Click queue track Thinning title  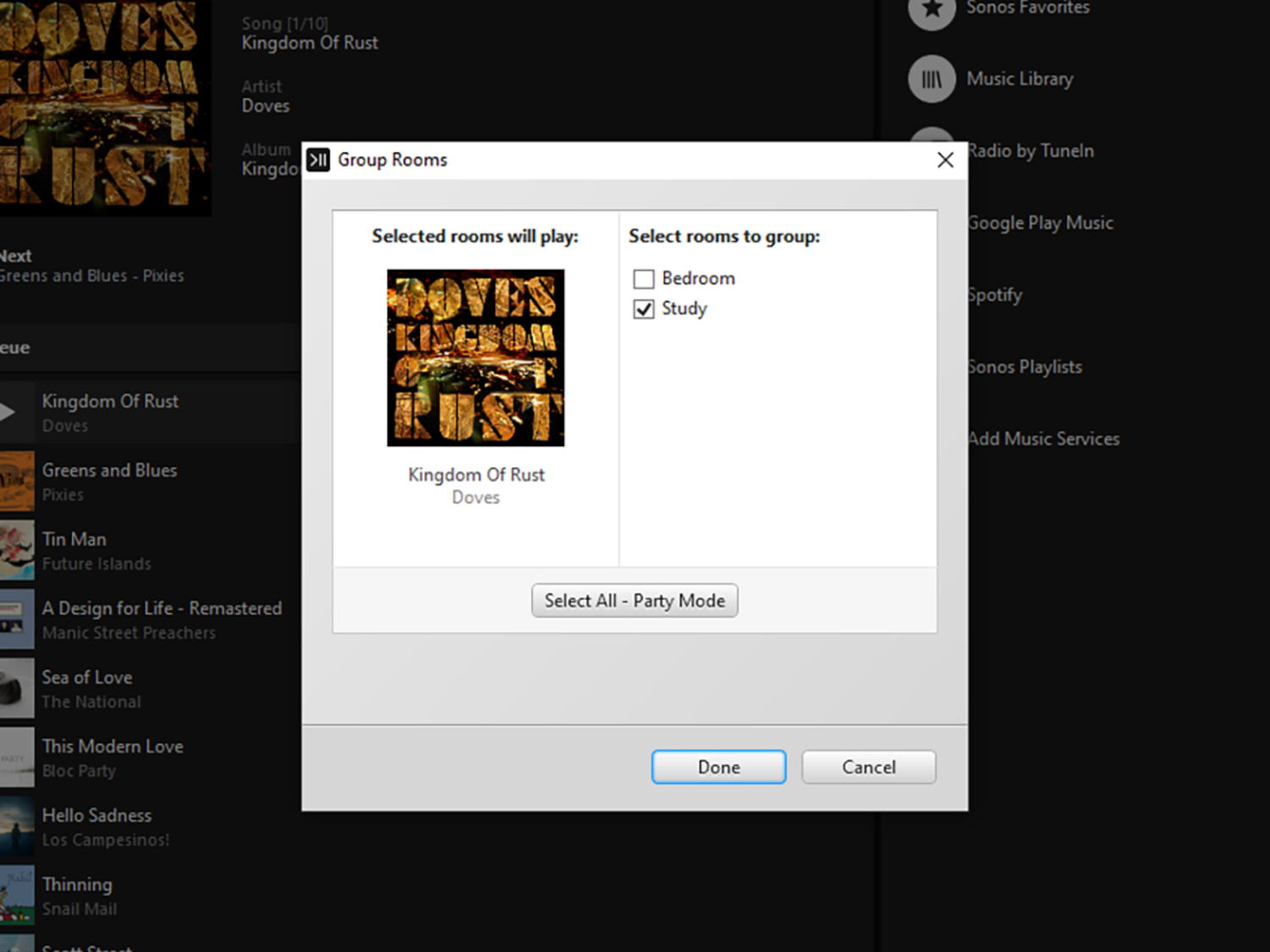(x=77, y=884)
